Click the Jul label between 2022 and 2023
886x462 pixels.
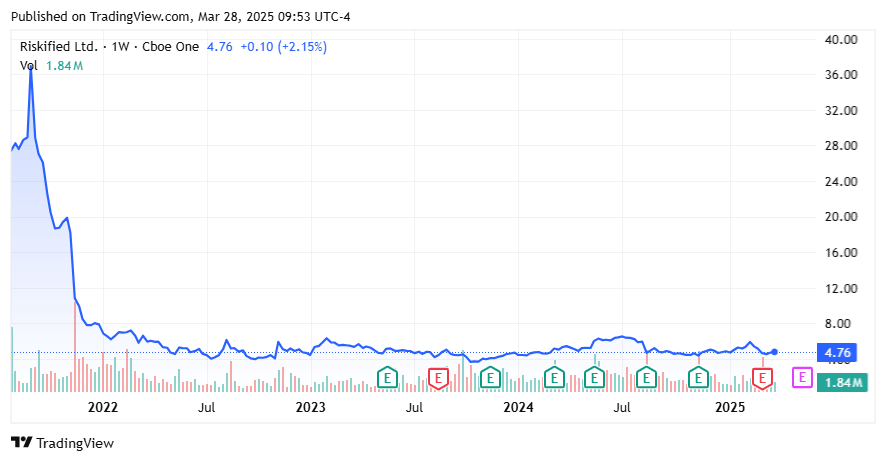point(207,407)
